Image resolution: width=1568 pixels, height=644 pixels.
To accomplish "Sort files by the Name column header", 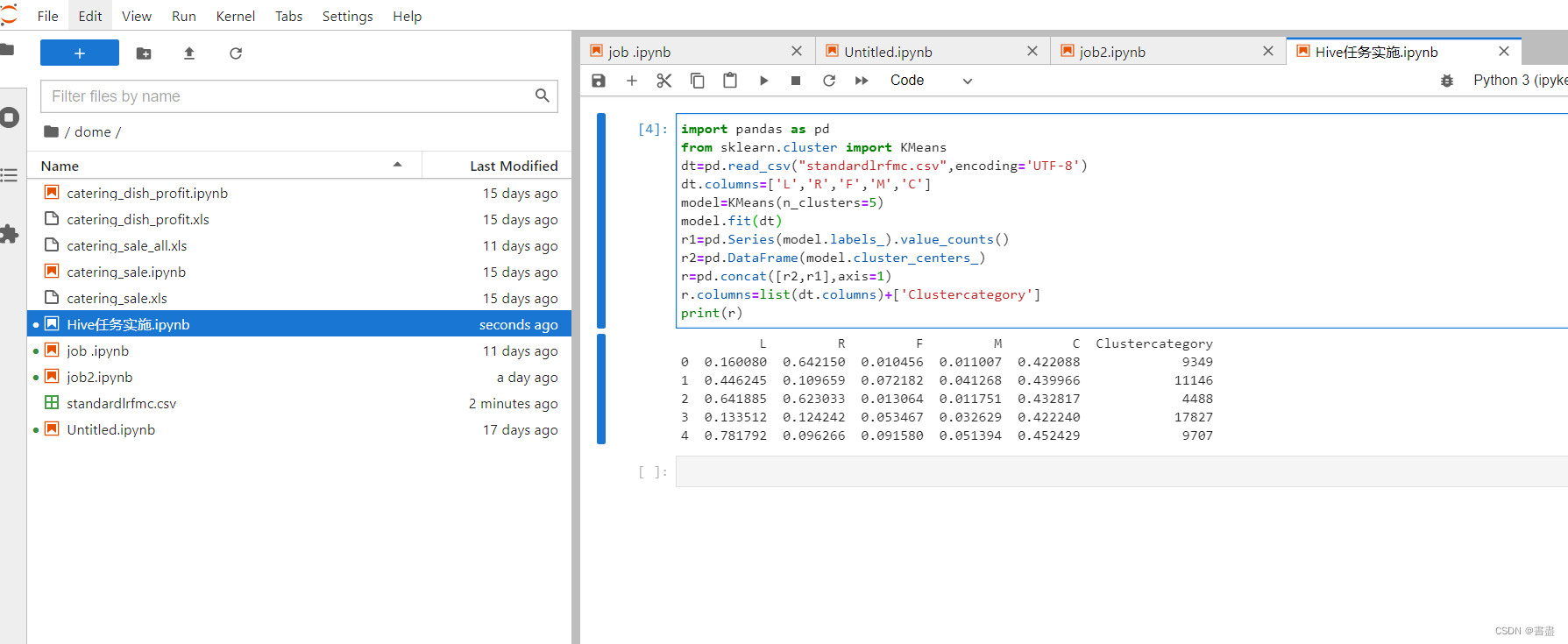I will click(x=224, y=166).
